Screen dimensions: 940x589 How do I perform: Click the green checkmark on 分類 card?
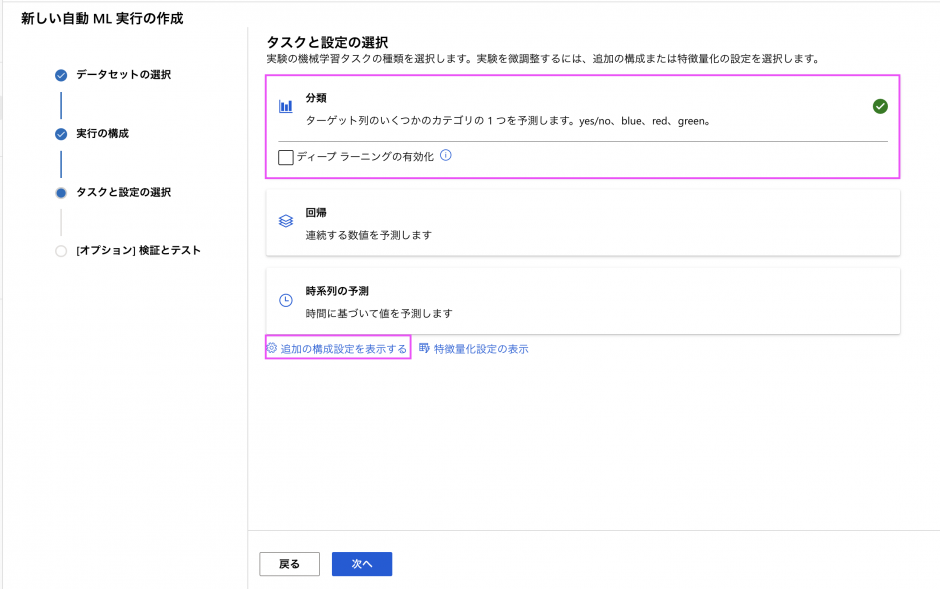click(880, 106)
